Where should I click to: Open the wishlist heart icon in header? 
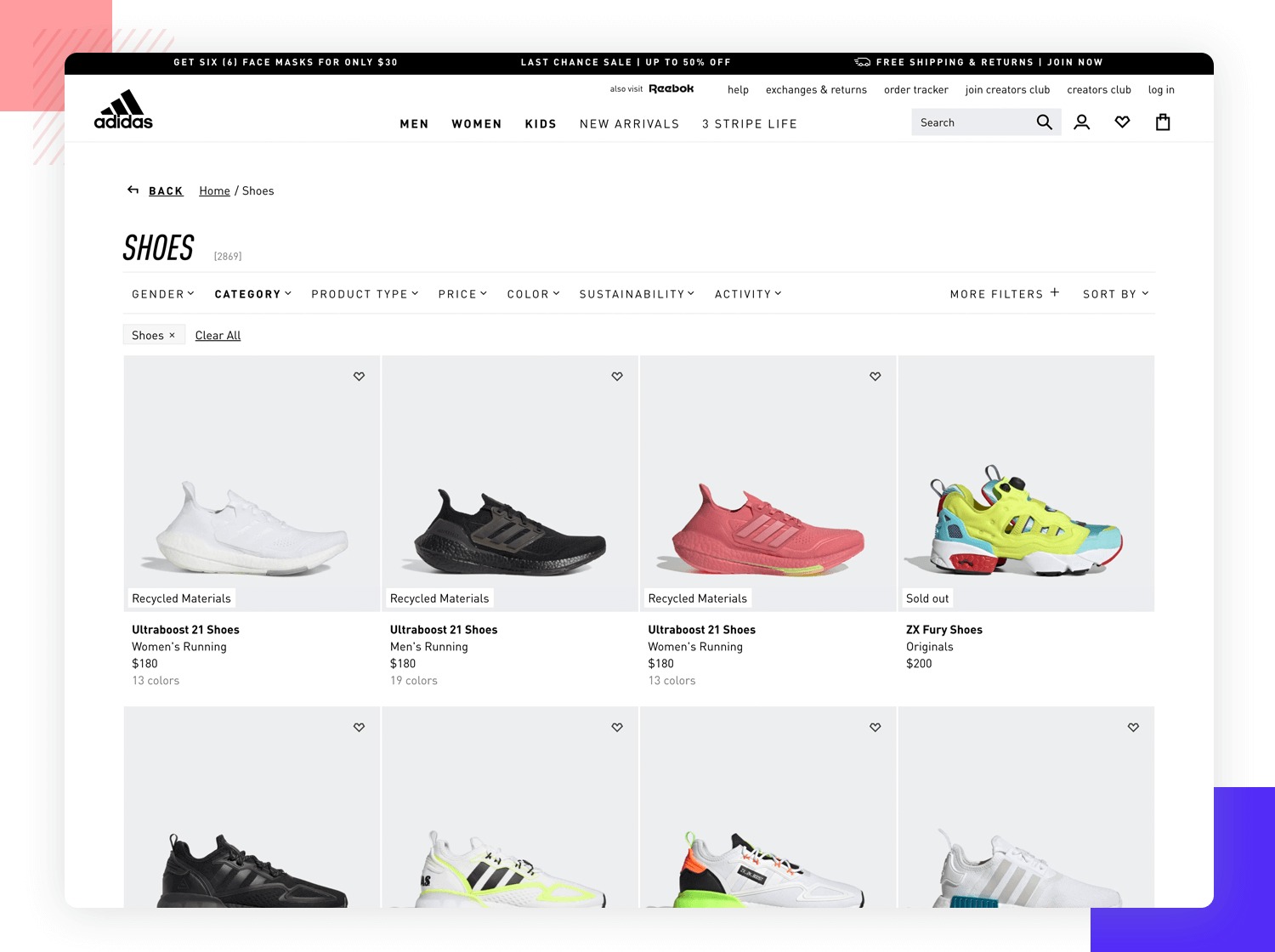(1122, 122)
